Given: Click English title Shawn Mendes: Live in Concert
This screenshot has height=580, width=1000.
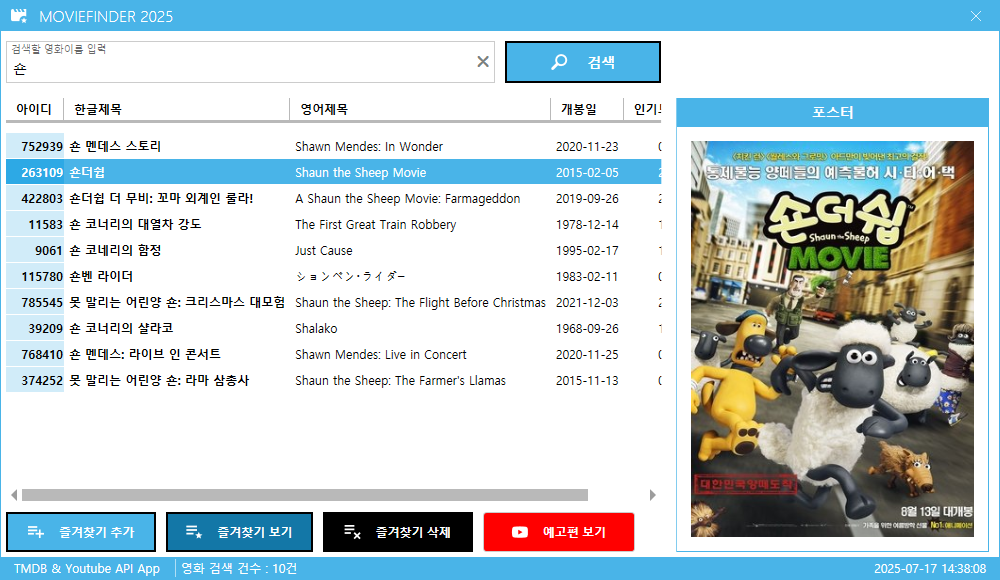Looking at the screenshot, I should click(381, 355).
